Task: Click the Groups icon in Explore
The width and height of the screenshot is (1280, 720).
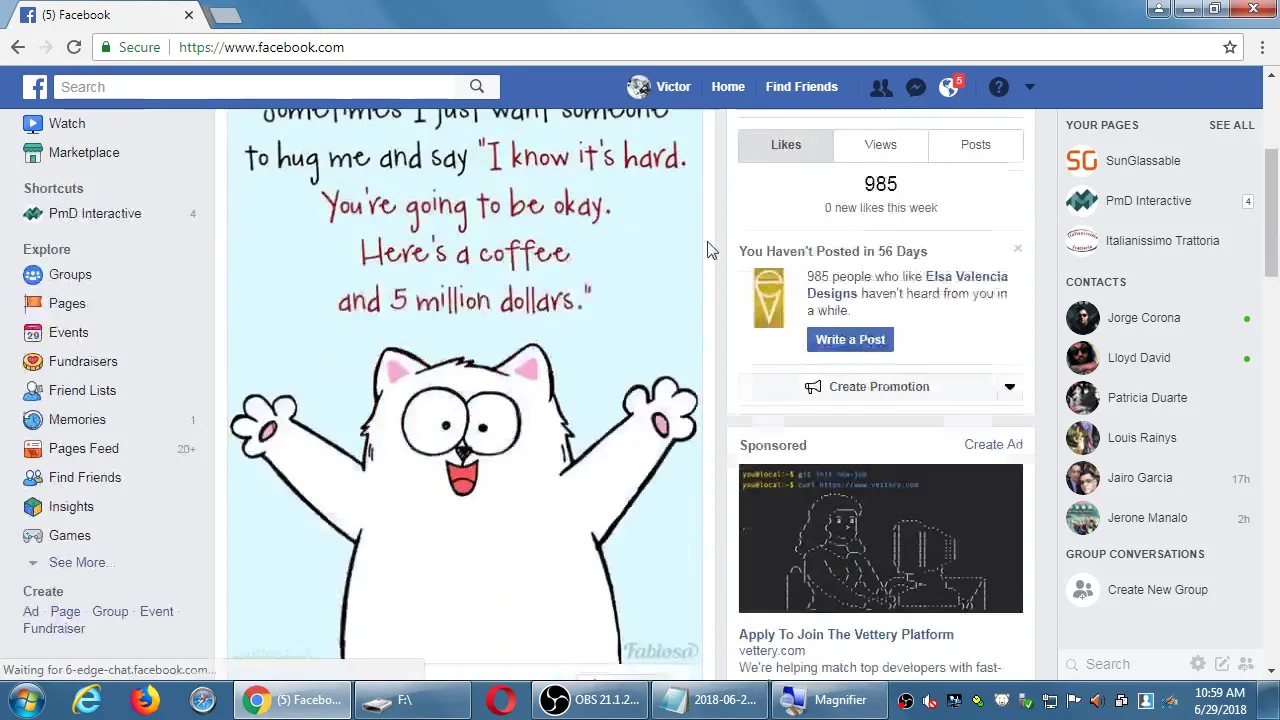Action: click(x=33, y=274)
